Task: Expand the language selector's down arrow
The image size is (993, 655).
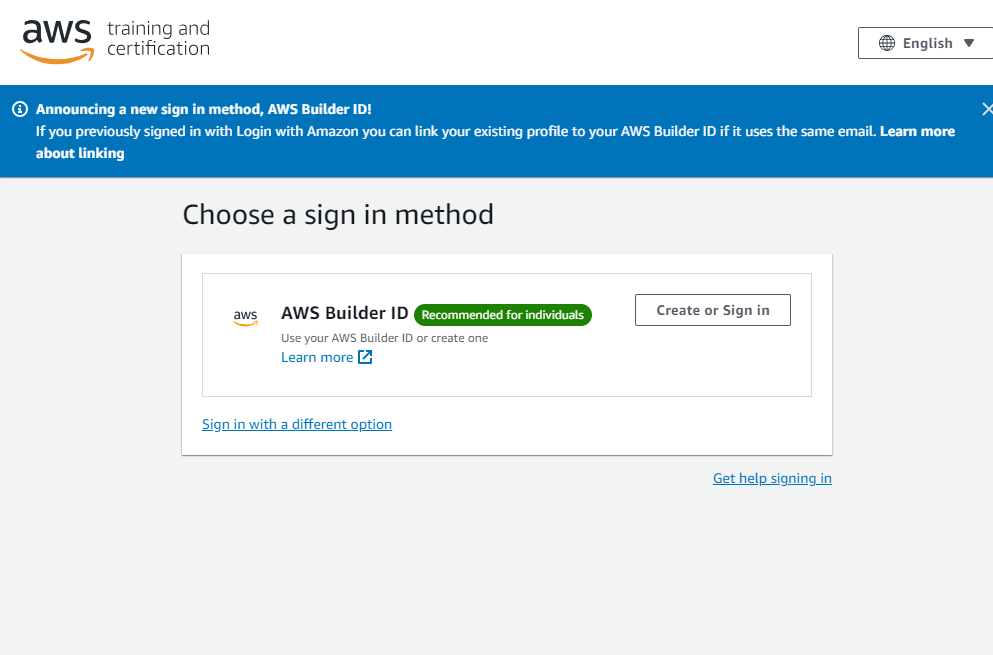Action: pos(968,43)
